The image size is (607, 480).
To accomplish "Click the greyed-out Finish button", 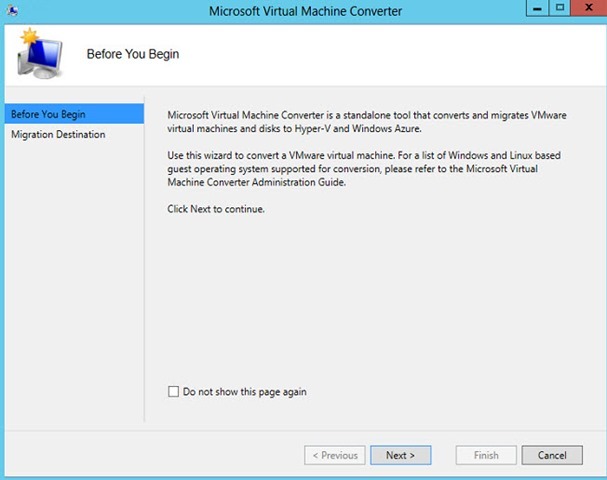I will (x=486, y=455).
